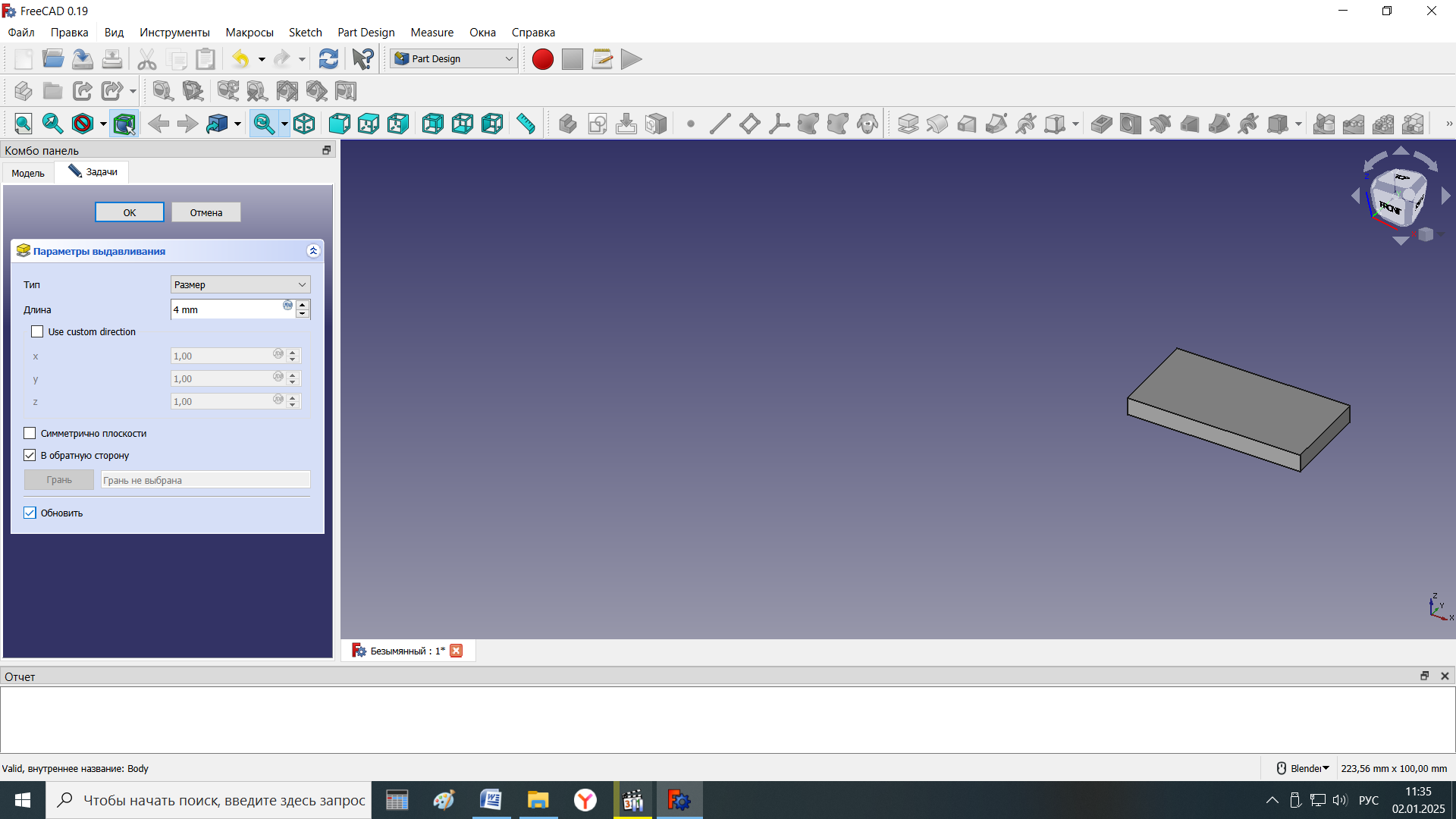Switch to the Модель tab

[28, 173]
